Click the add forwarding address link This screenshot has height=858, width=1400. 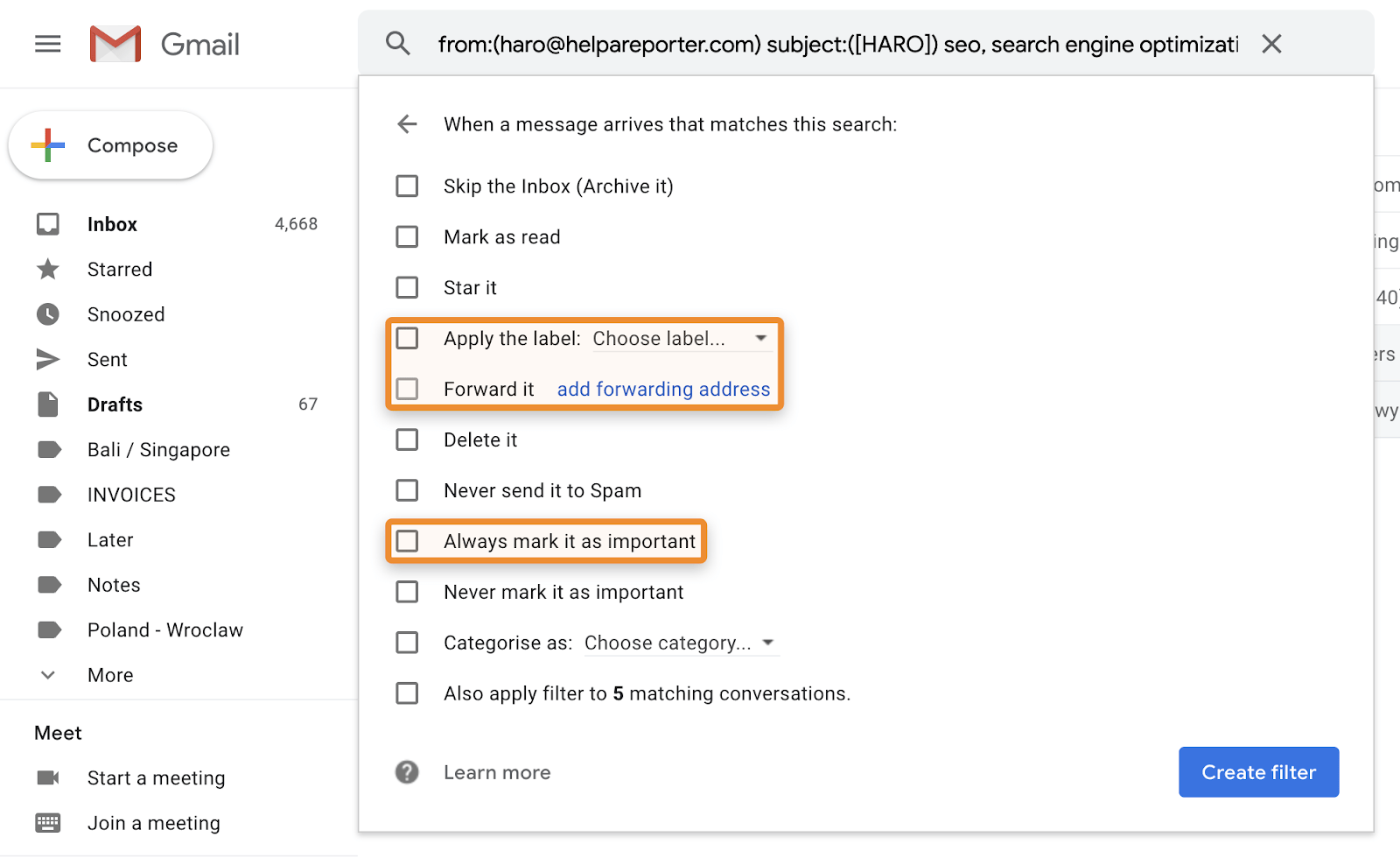click(x=663, y=389)
